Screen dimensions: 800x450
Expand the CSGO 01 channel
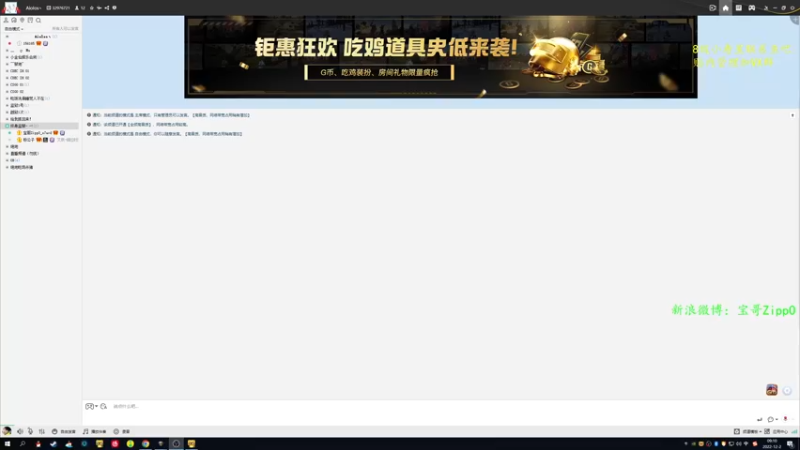[7, 85]
